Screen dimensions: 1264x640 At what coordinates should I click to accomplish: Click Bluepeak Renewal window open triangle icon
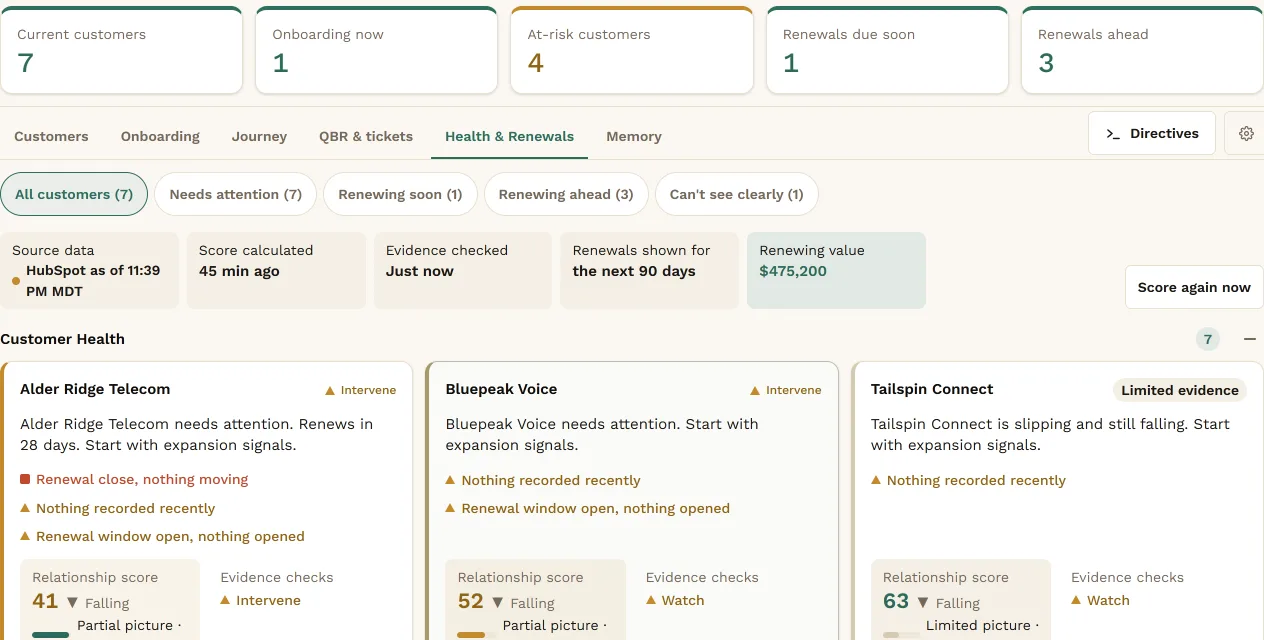coord(450,508)
